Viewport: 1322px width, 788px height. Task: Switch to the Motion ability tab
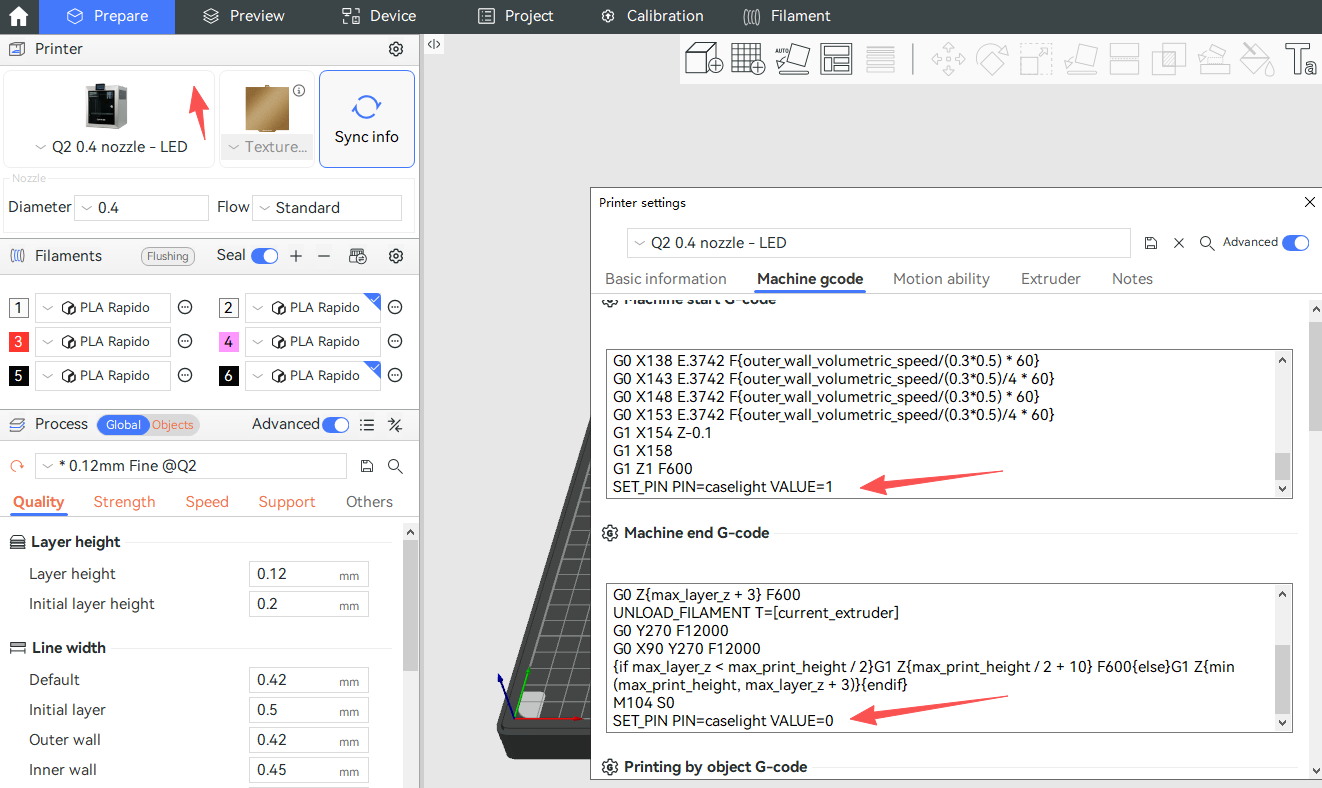(x=941, y=279)
